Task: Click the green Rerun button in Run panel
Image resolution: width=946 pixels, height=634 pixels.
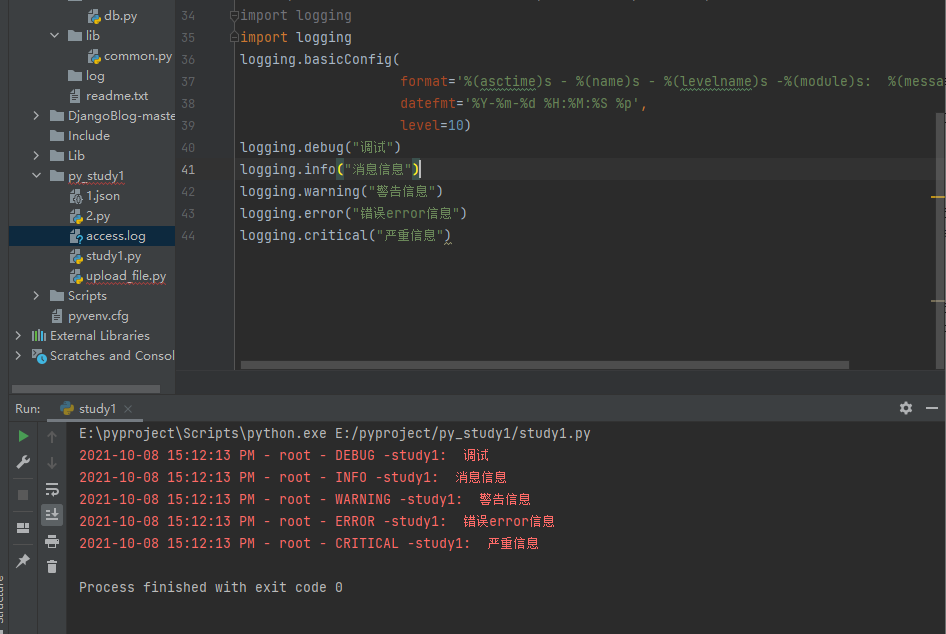Action: [x=23, y=436]
